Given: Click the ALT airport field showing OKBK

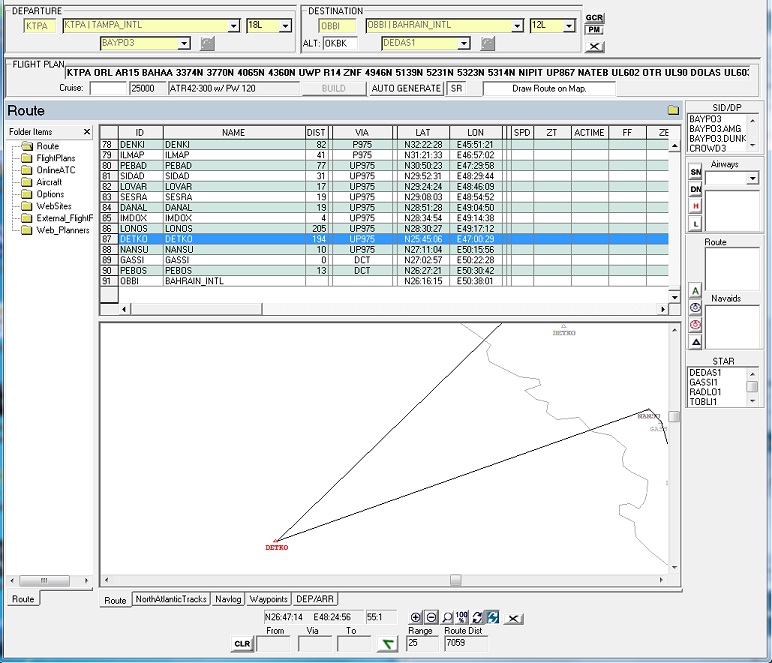Looking at the screenshot, I should point(340,43).
